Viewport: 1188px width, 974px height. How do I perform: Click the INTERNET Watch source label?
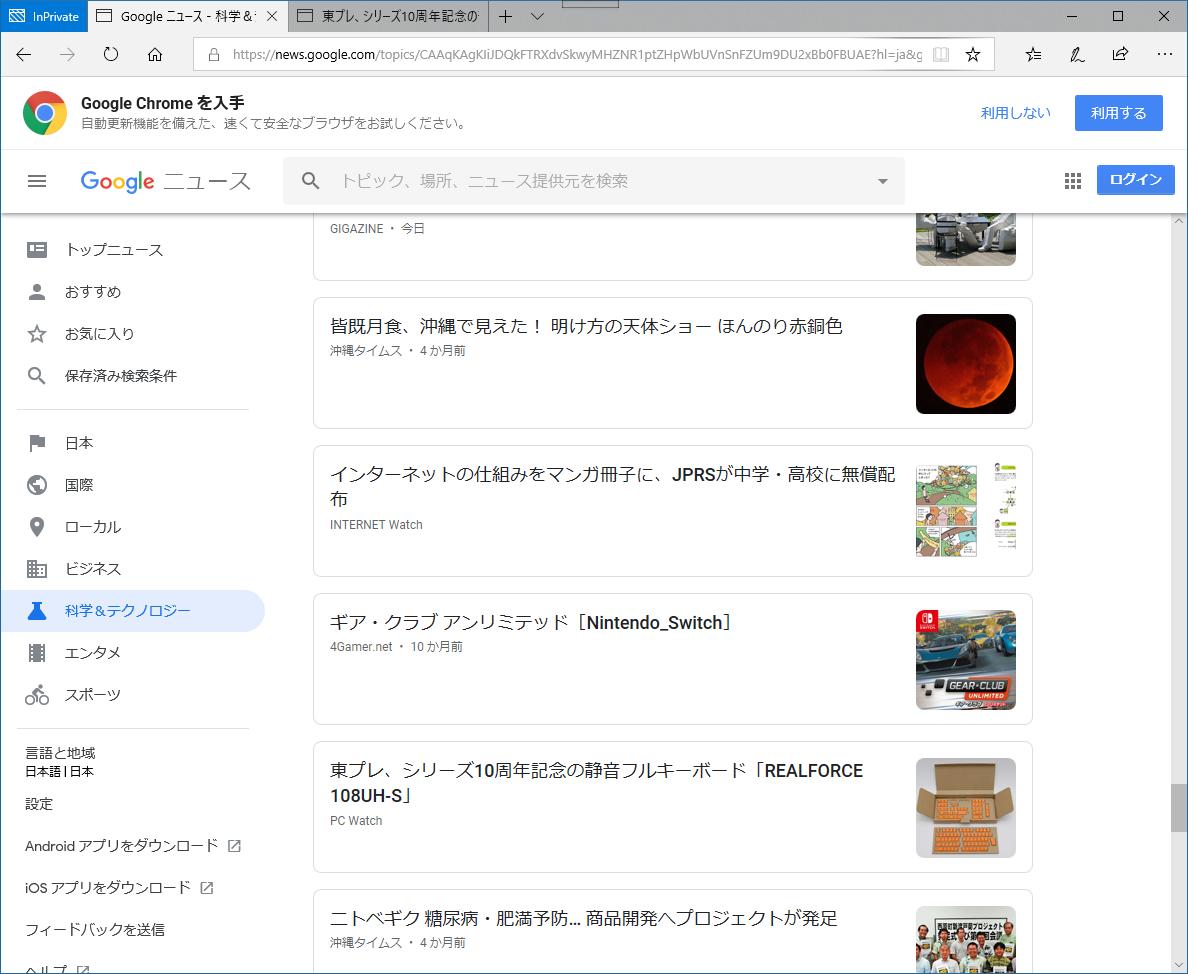[x=376, y=525]
